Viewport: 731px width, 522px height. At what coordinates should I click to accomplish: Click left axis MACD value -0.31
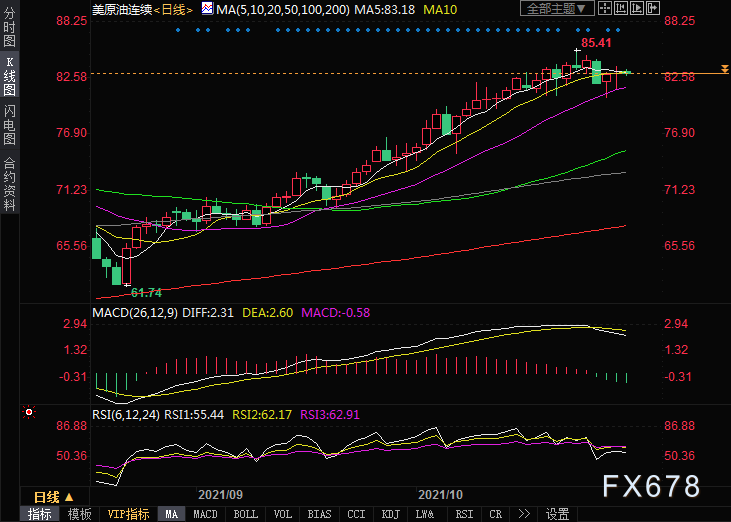pos(73,377)
